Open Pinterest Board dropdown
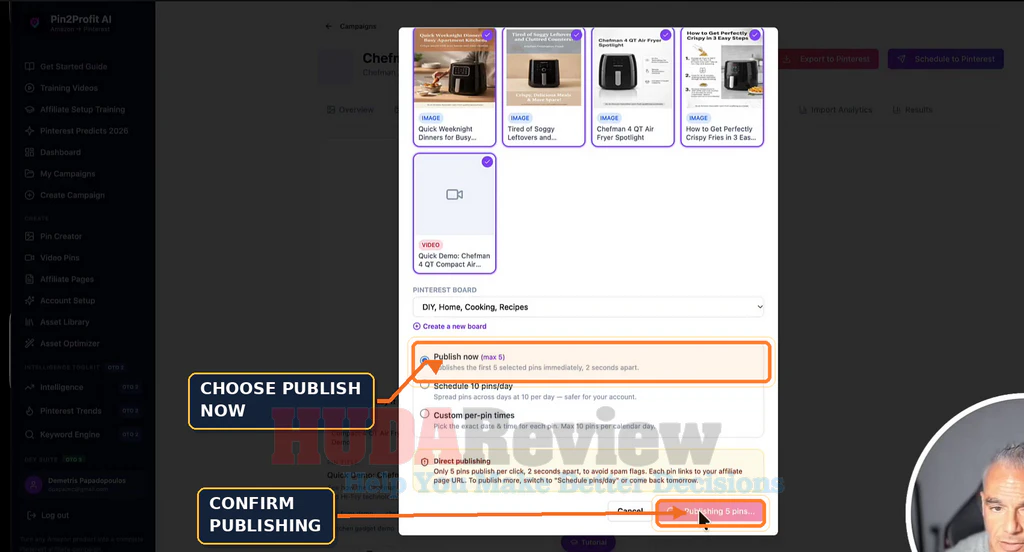This screenshot has height=552, width=1024. 588,307
